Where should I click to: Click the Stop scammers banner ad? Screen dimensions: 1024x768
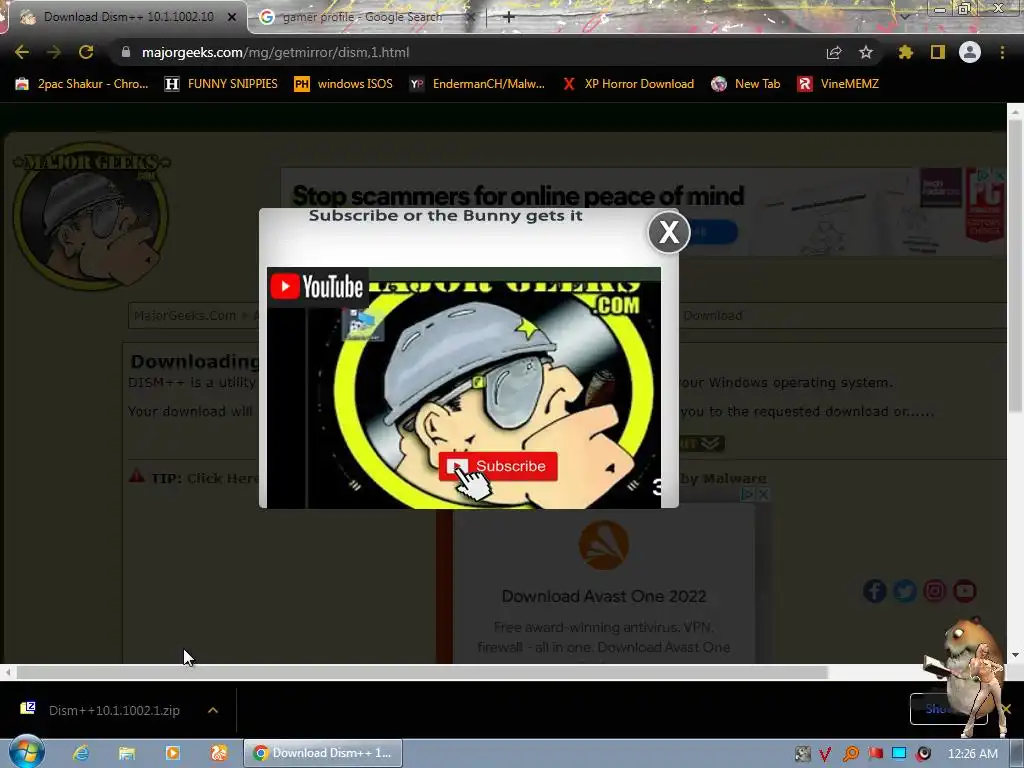[x=643, y=212]
